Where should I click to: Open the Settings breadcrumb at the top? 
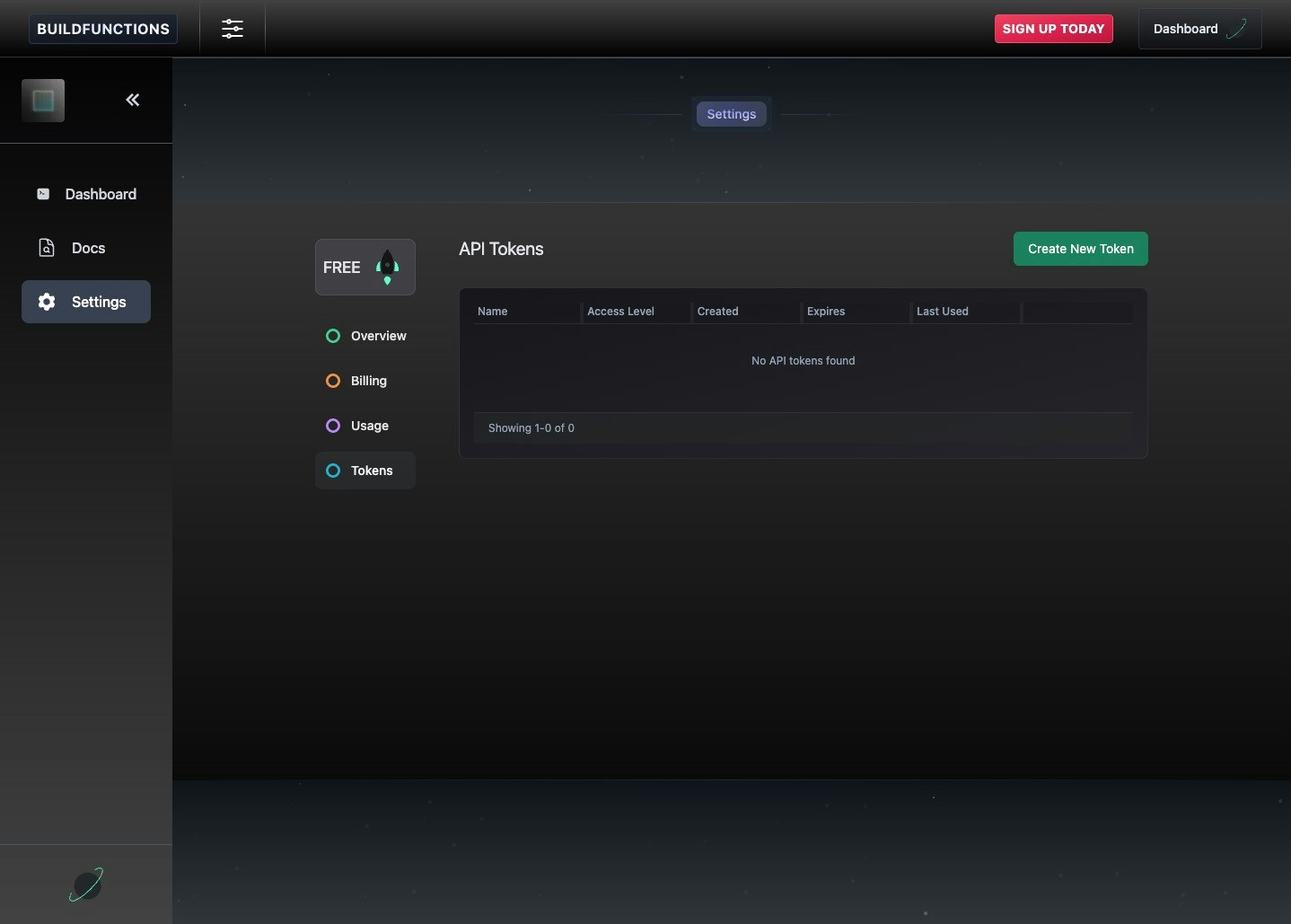coord(731,114)
